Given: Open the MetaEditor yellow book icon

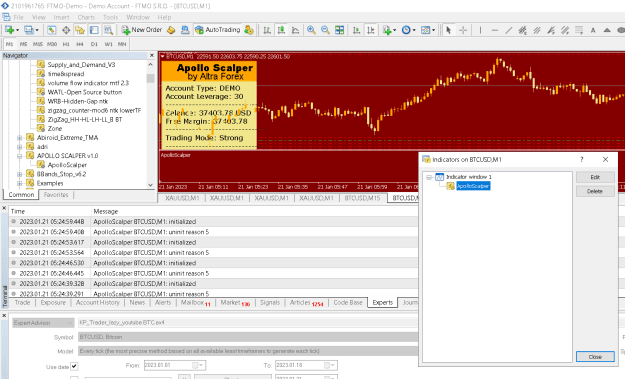Looking at the screenshot, I should 171,30.
